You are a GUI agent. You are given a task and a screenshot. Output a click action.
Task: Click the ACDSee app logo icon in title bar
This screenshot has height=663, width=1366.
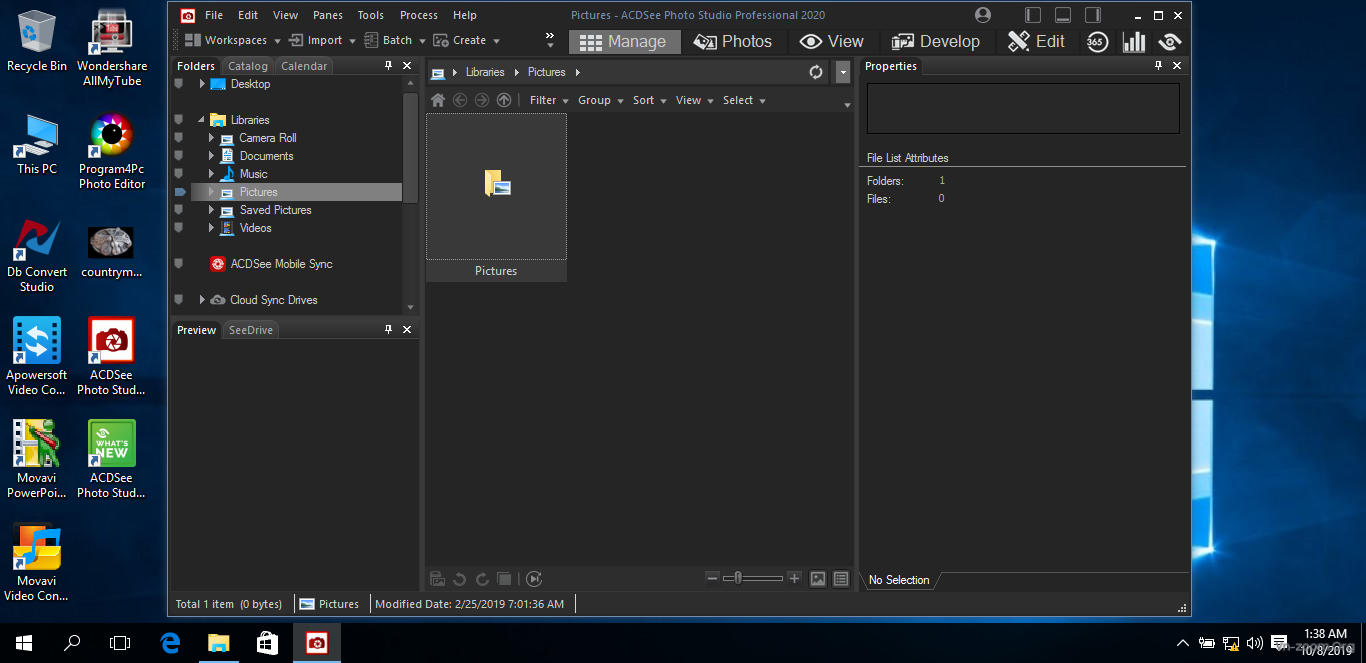coord(187,15)
